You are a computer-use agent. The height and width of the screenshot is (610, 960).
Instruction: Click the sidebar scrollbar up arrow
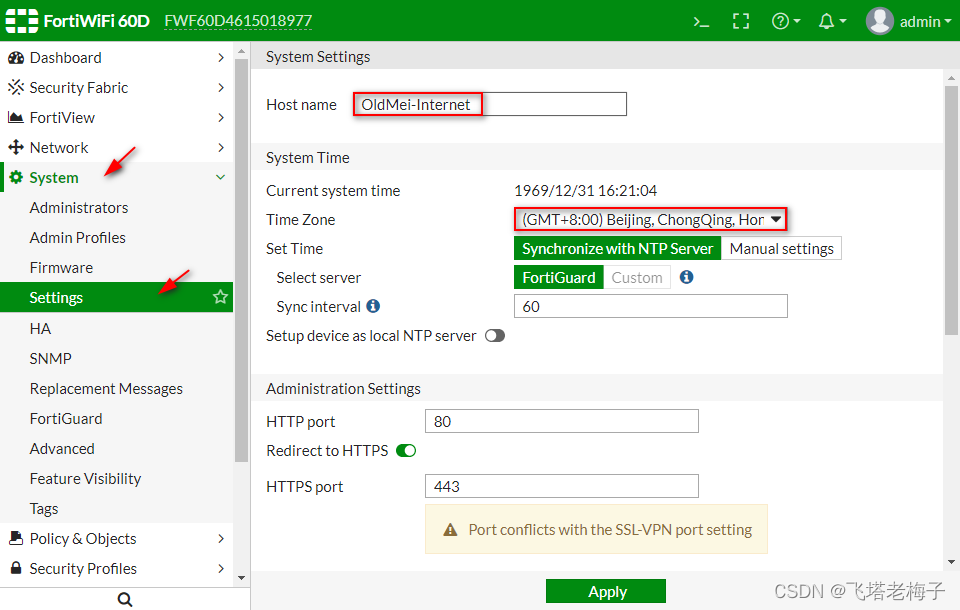241,51
